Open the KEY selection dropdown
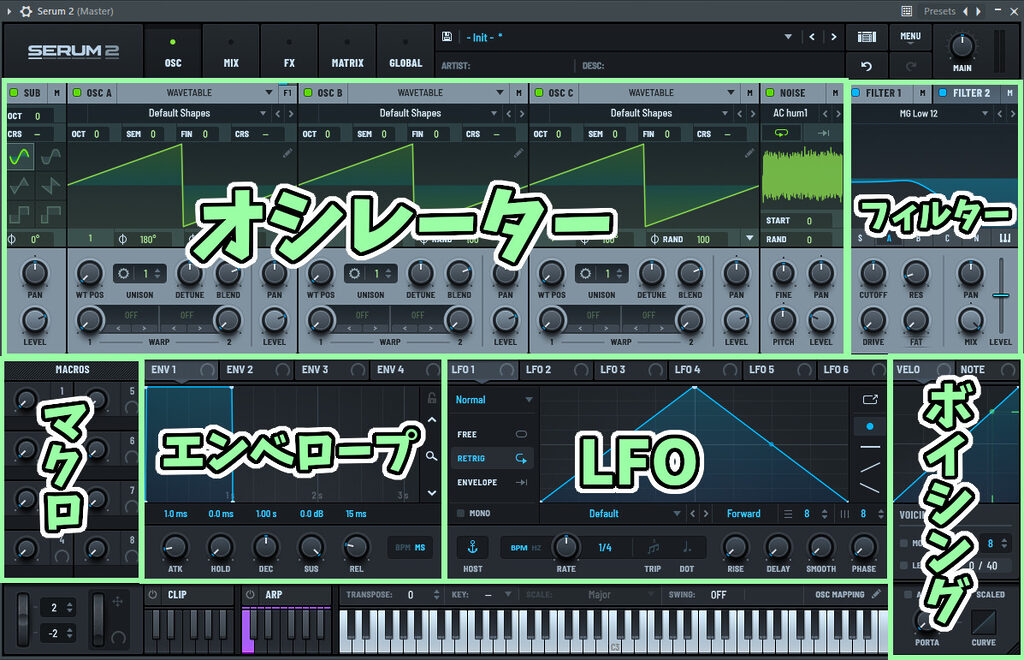 (x=496, y=595)
